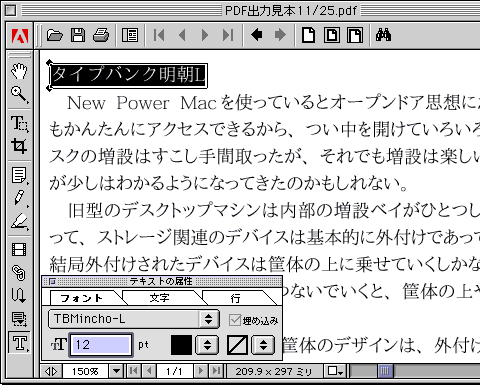The height and width of the screenshot is (385, 480).
Task: Click the font size field showing 12
Action: [x=101, y=345]
